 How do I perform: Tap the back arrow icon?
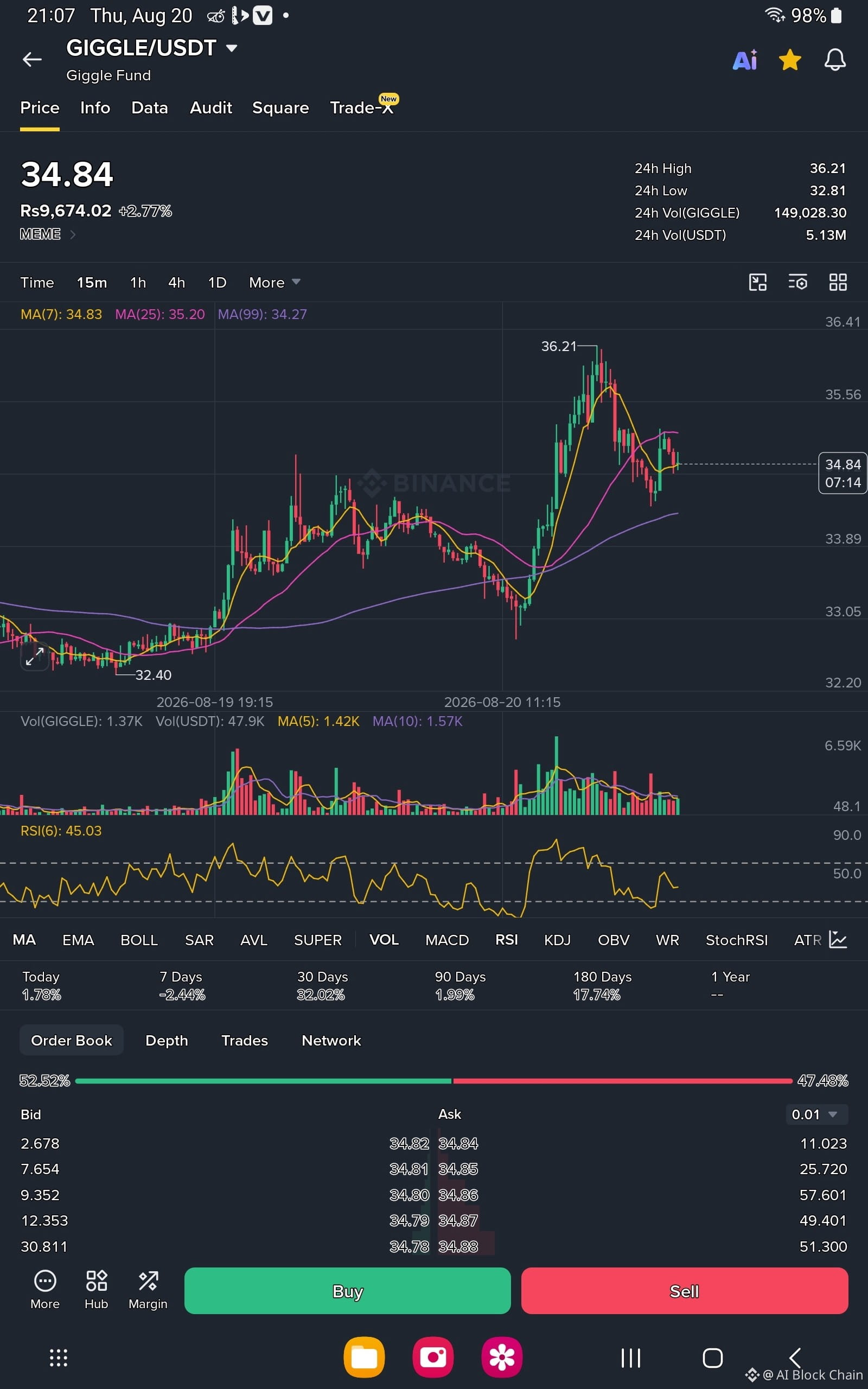point(32,59)
